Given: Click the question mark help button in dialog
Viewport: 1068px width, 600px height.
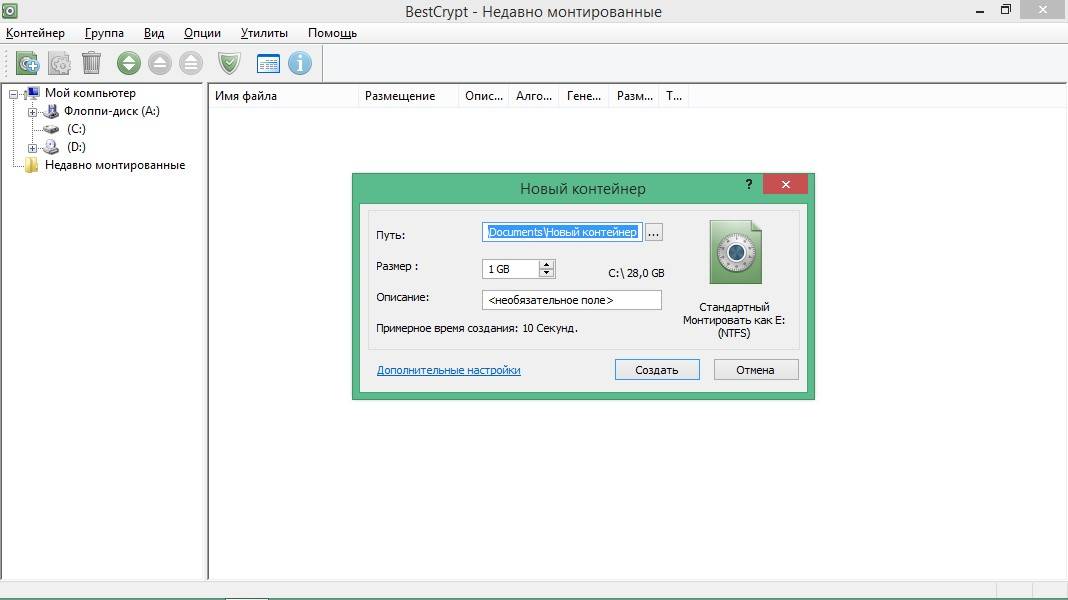Looking at the screenshot, I should 749,184.
